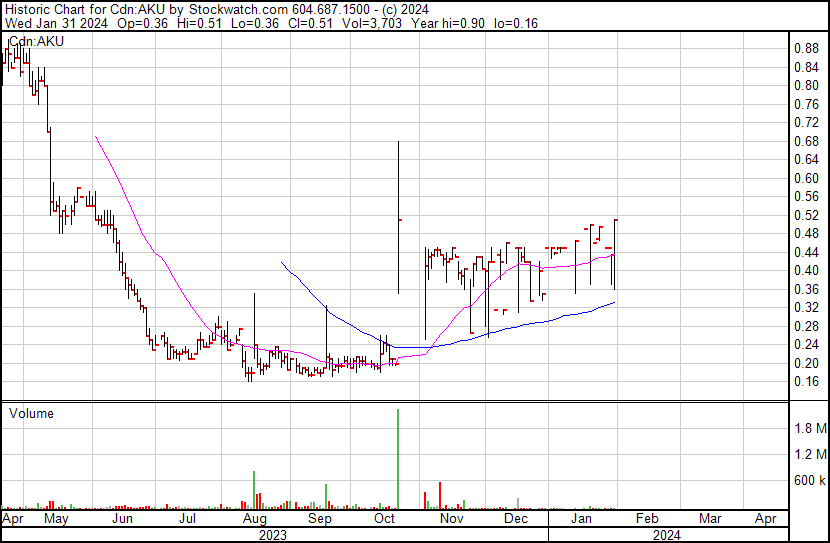Select the 0.52 price axis label
The image size is (830, 543).
[805, 215]
